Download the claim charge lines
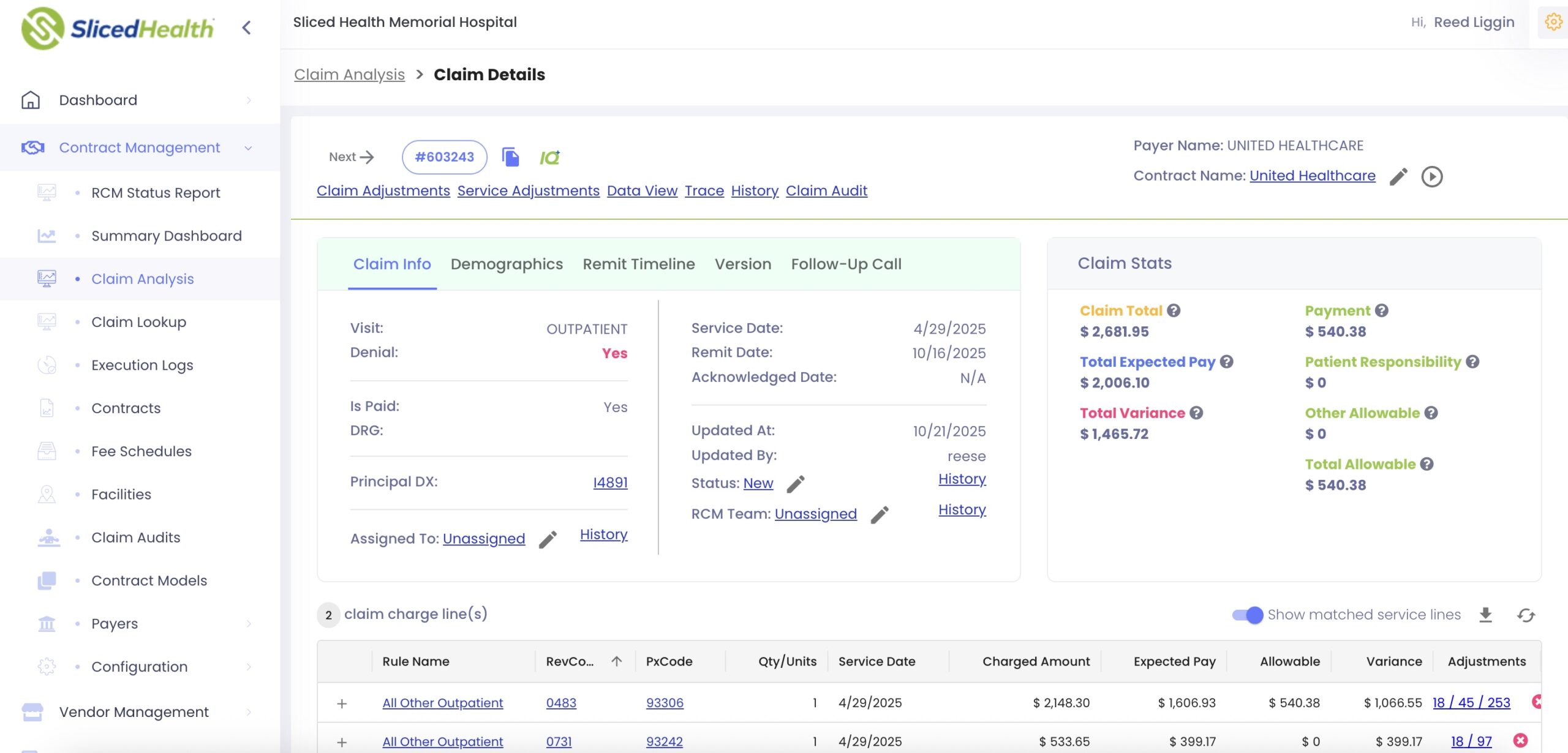1568x753 pixels. tap(1485, 615)
